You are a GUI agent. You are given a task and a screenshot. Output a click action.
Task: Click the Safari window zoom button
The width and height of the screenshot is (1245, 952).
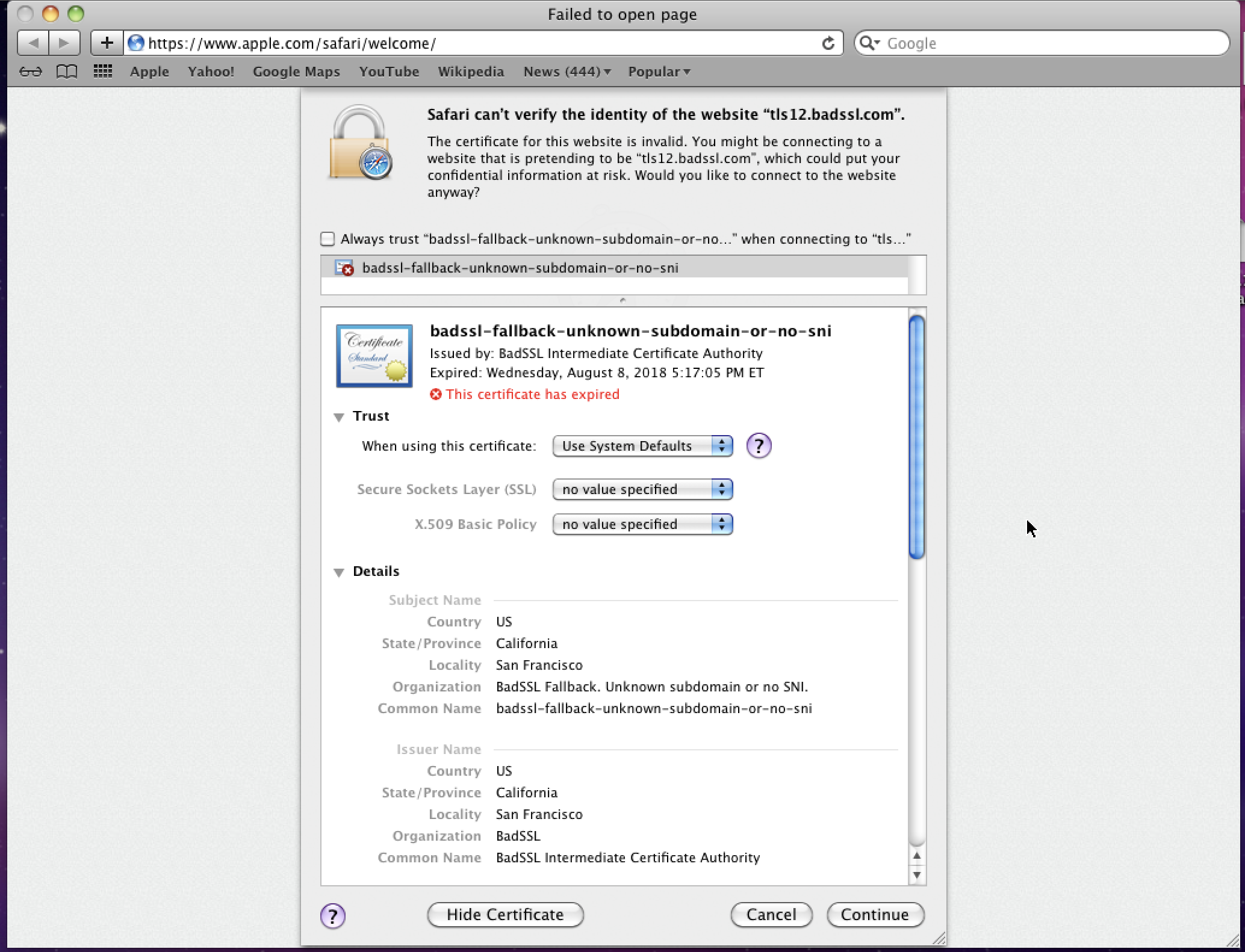(x=76, y=14)
